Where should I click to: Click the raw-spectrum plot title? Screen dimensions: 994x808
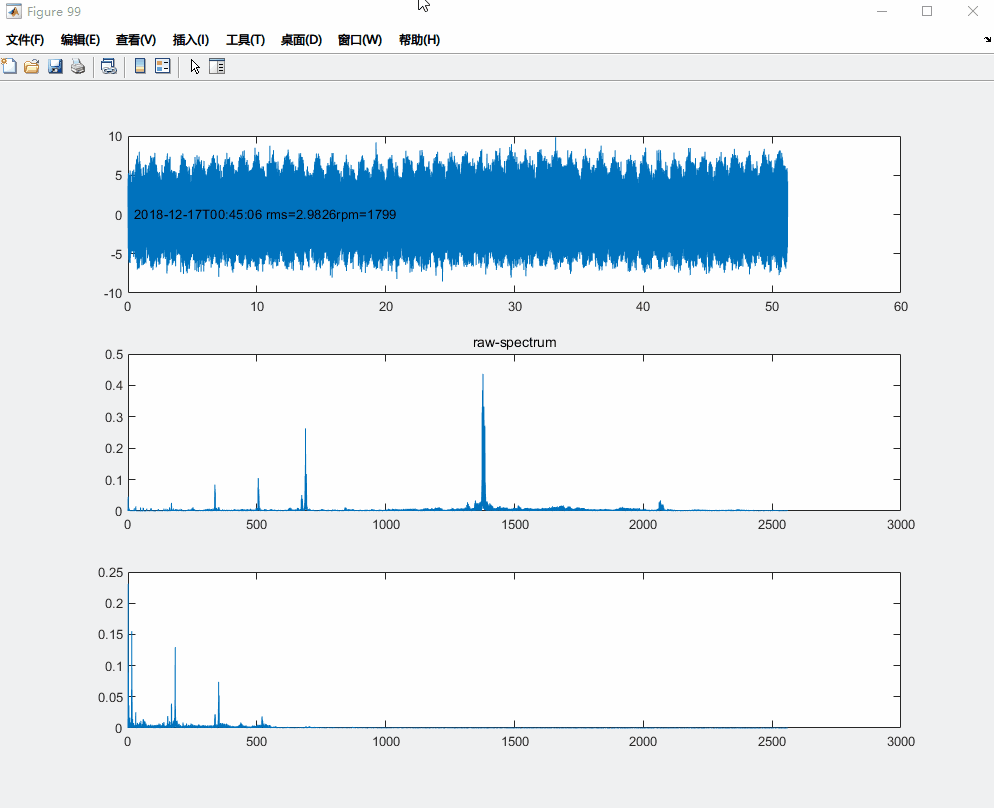[x=514, y=342]
